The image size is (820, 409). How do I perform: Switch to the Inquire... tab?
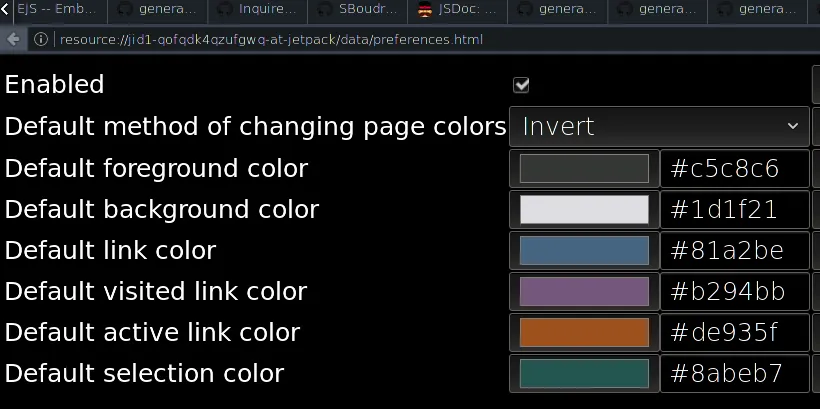(x=258, y=9)
